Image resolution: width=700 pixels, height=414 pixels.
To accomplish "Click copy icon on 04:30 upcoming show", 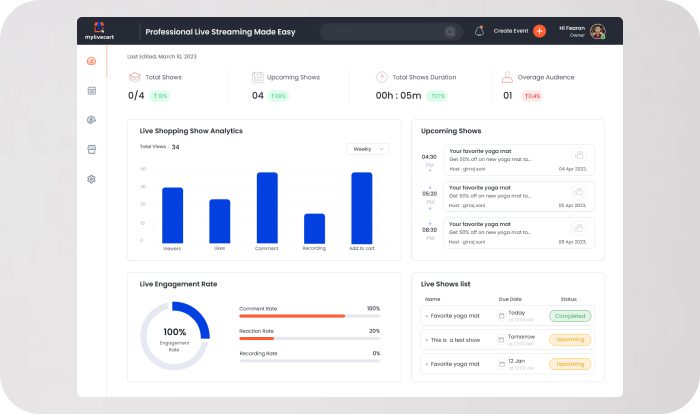I will click(x=578, y=154).
